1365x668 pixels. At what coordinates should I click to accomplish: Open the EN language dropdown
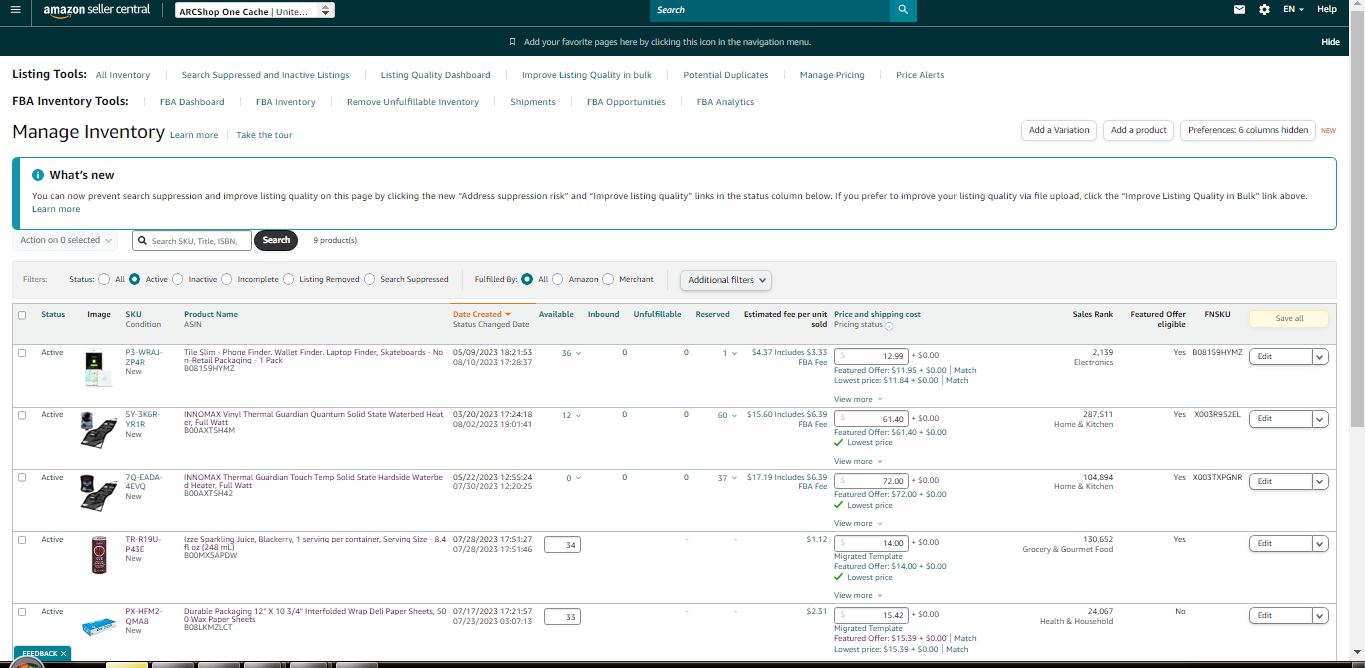pyautogui.click(x=1294, y=9)
